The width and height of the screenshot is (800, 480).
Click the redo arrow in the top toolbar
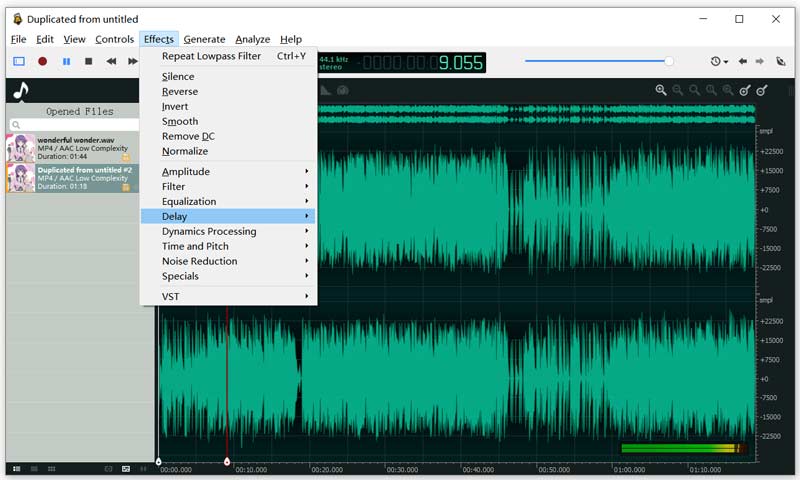tap(760, 62)
